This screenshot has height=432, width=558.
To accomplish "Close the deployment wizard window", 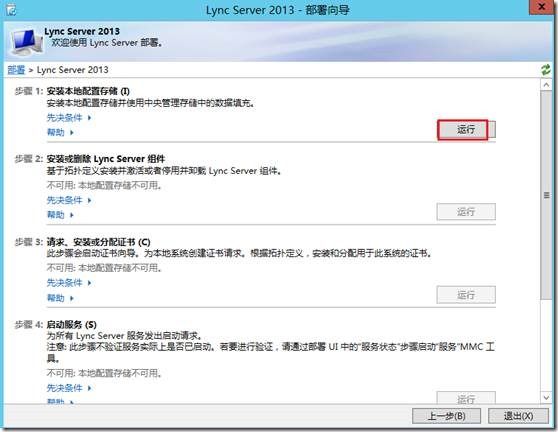I will click(542, 7).
